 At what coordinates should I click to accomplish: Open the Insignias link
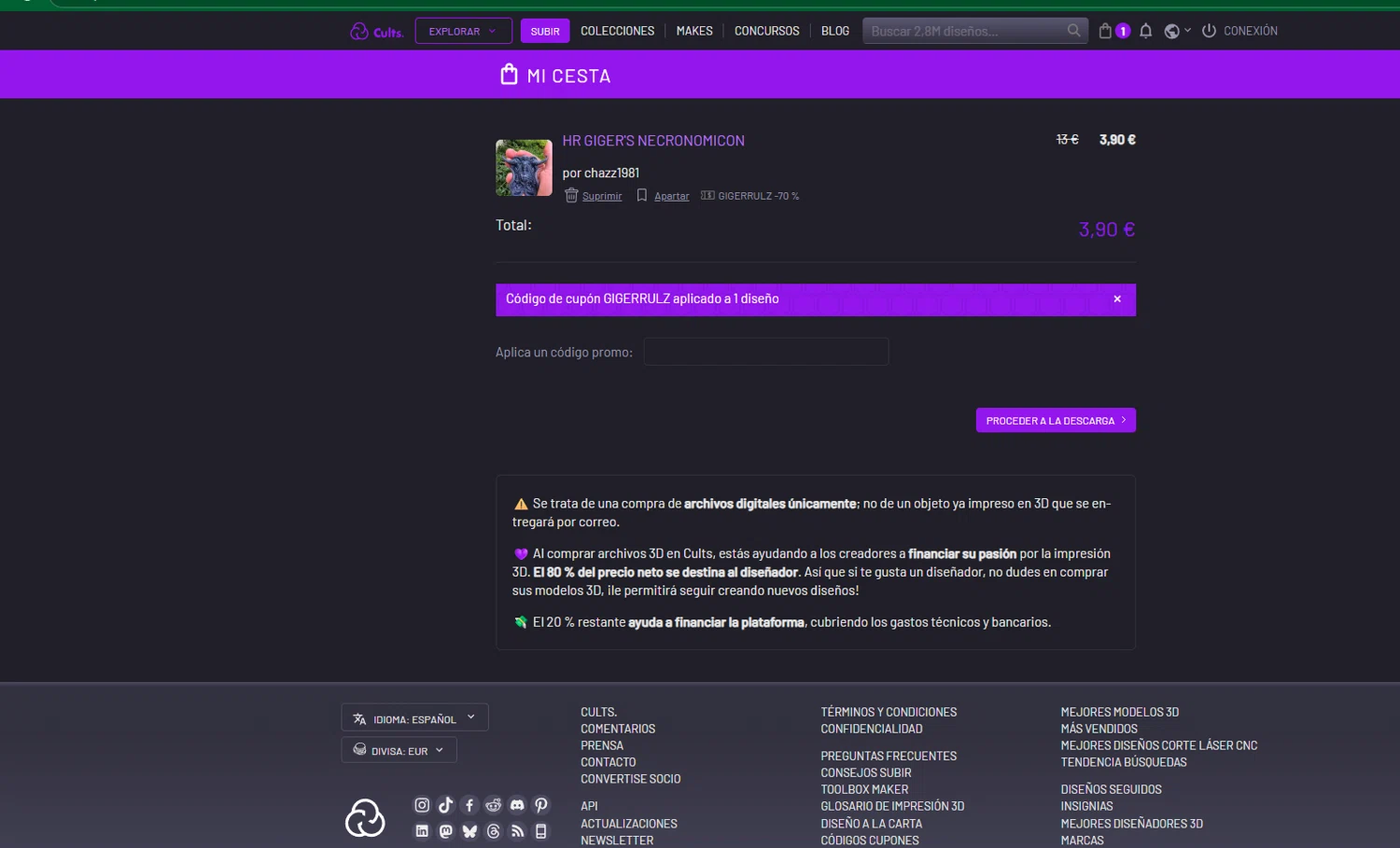click(1086, 806)
